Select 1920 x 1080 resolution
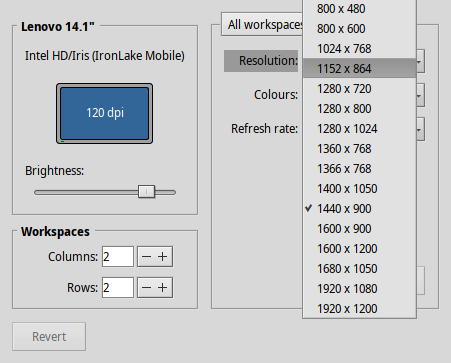The height and width of the screenshot is (363, 451). [x=359, y=289]
